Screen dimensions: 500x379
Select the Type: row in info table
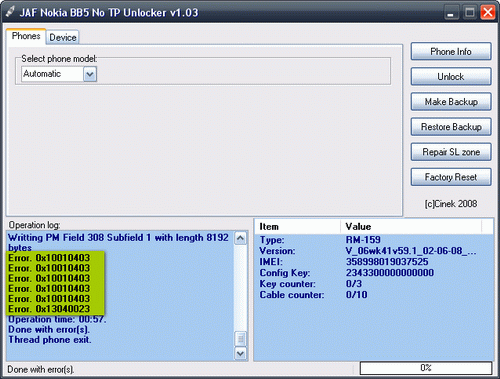click(x=373, y=240)
